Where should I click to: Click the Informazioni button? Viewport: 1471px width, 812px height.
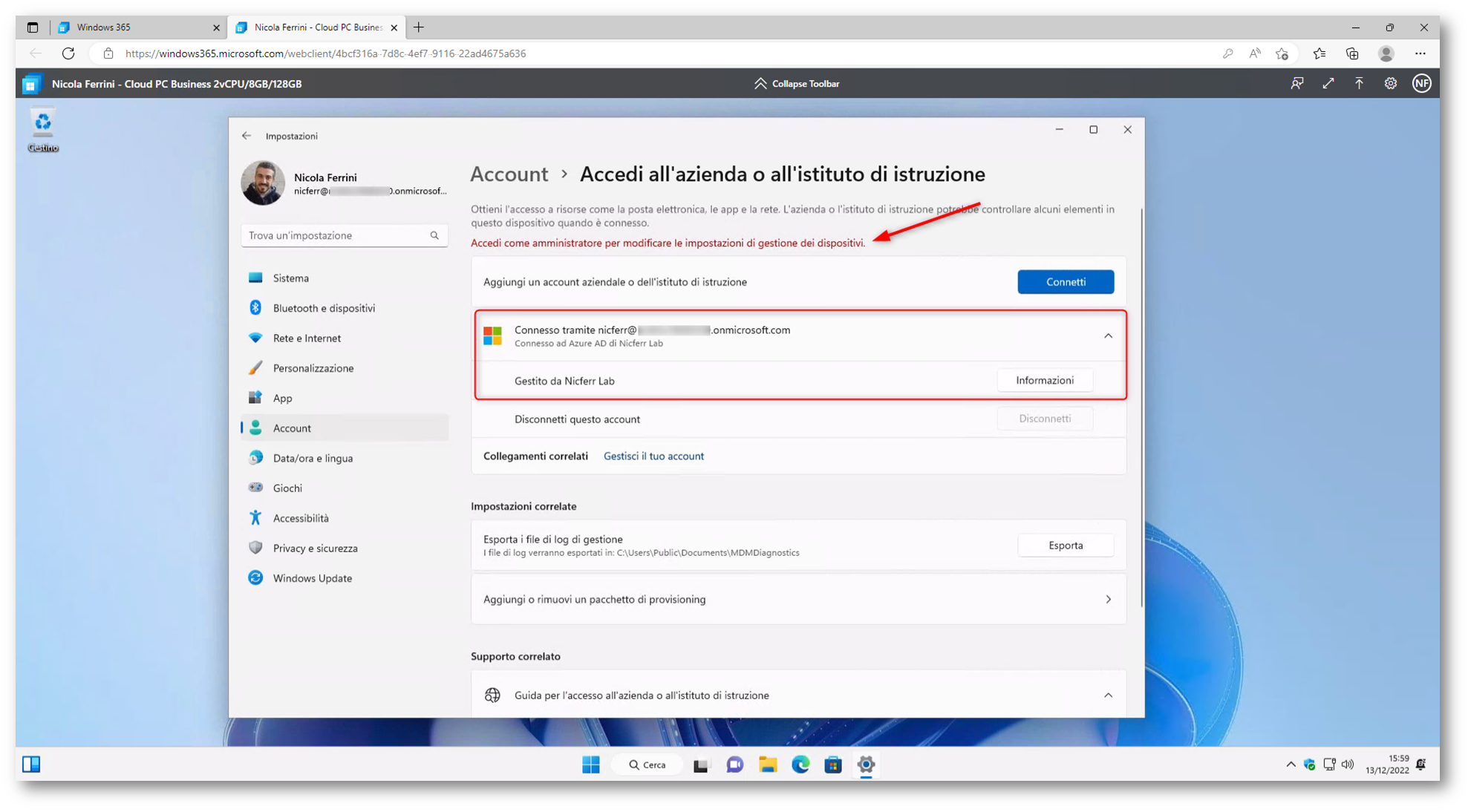(x=1044, y=380)
